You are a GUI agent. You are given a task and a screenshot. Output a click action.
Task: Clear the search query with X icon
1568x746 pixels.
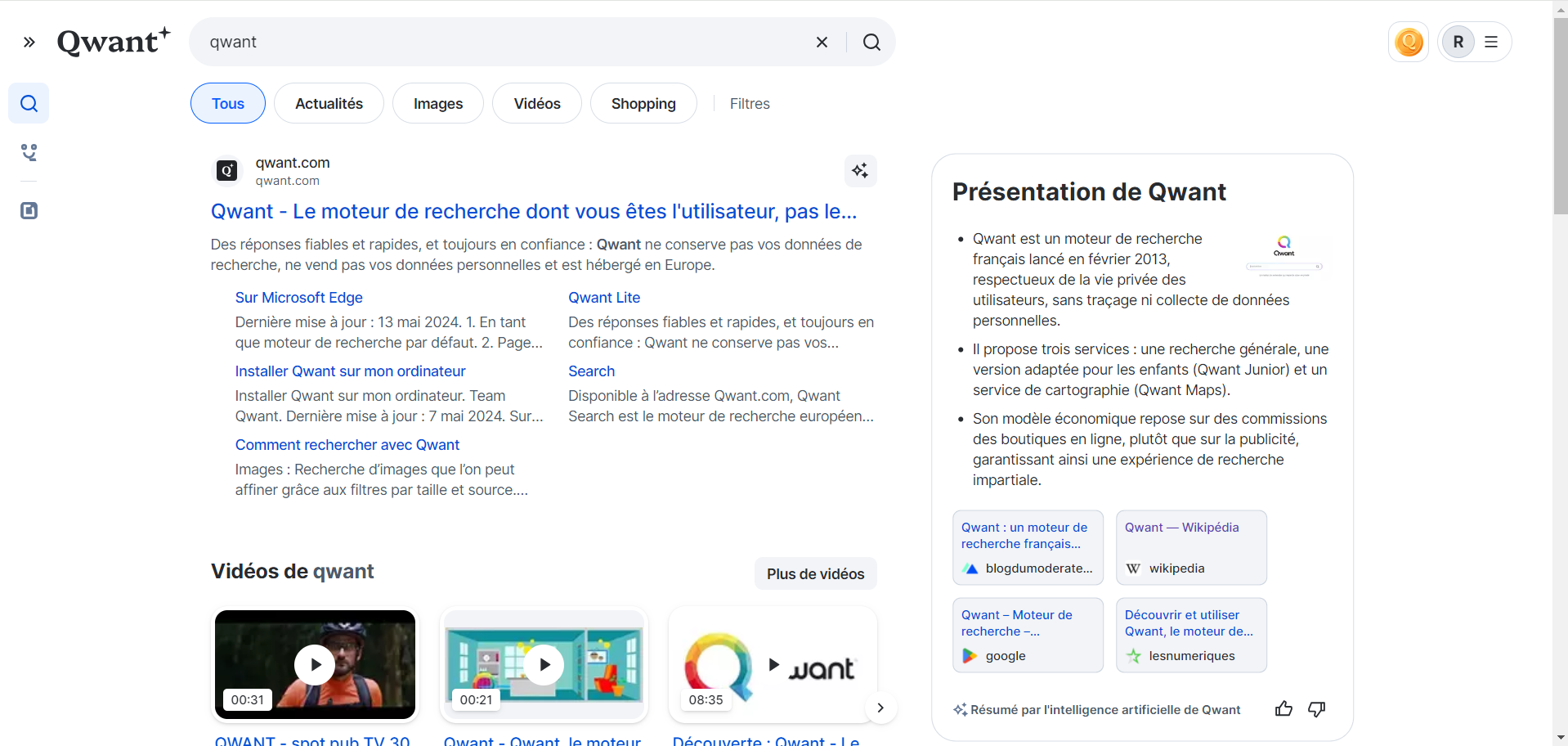(822, 42)
